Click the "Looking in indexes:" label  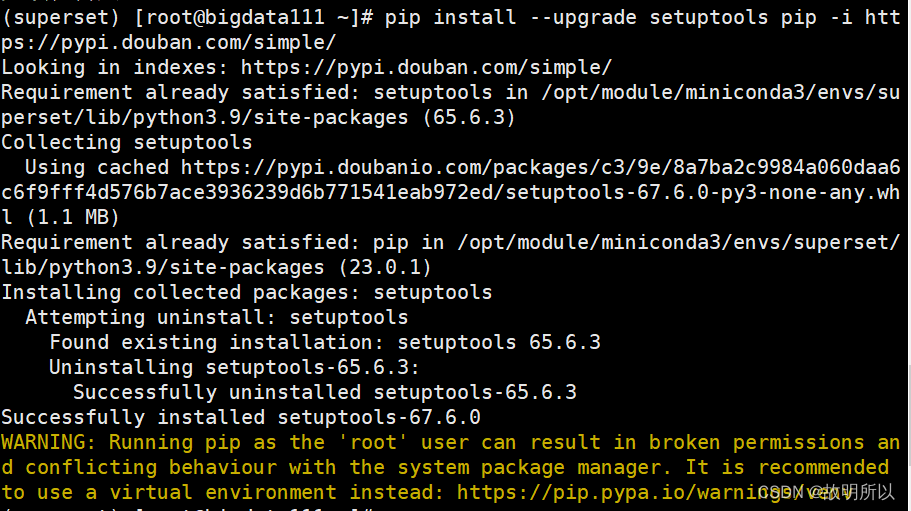point(114,68)
